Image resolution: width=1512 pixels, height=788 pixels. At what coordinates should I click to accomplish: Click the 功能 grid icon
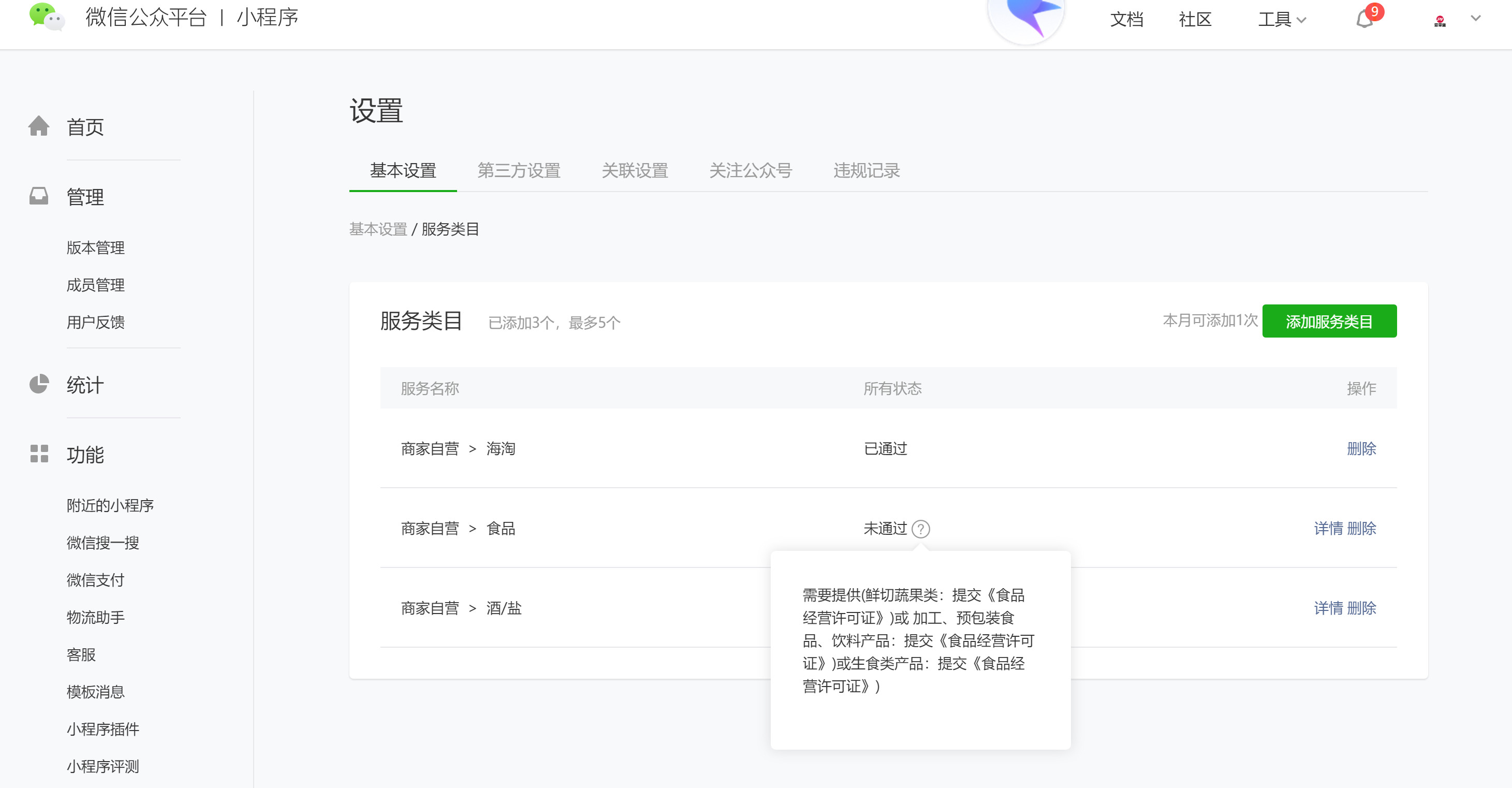pyautogui.click(x=39, y=454)
